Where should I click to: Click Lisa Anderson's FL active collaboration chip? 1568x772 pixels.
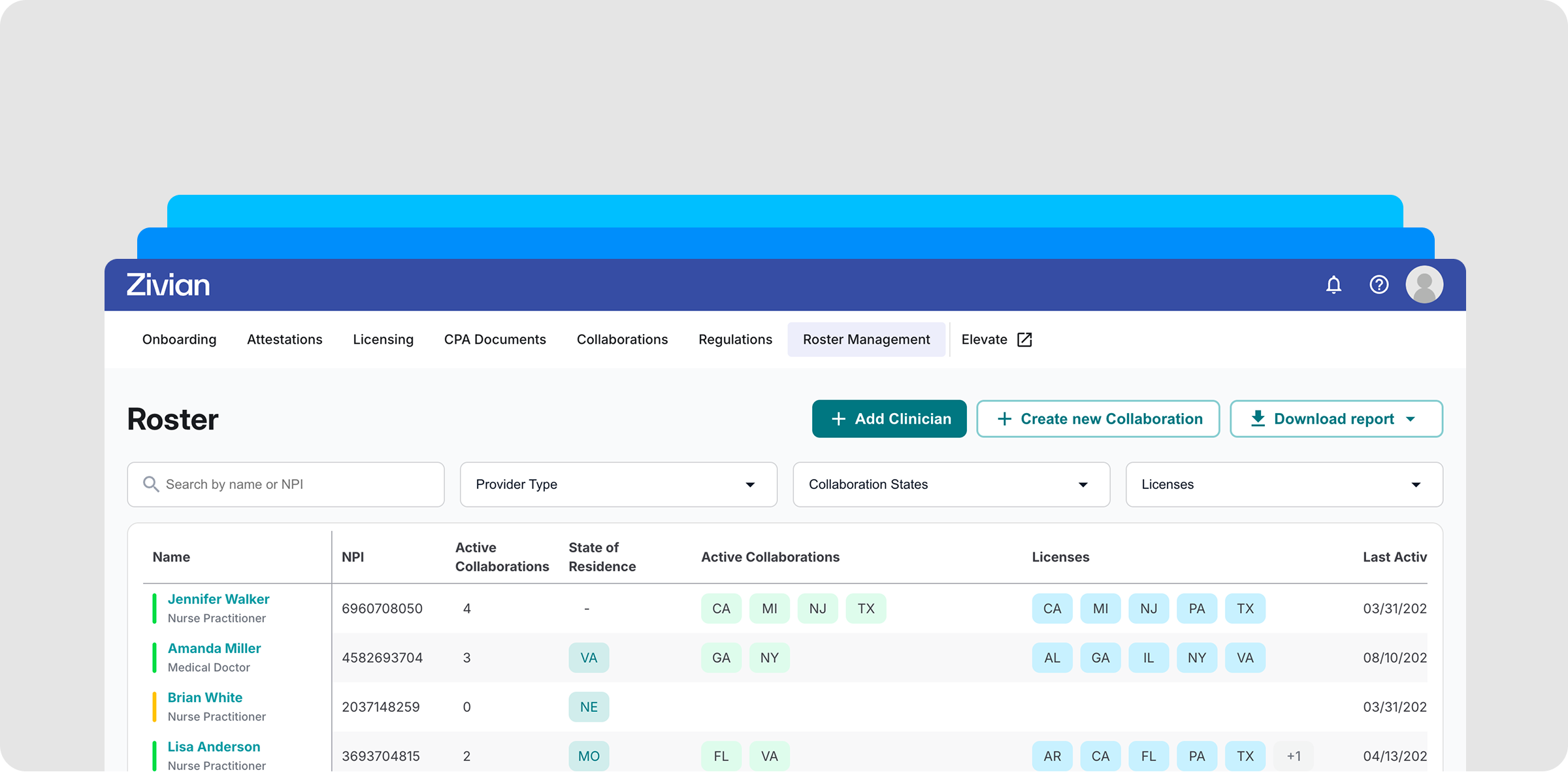[x=721, y=756]
